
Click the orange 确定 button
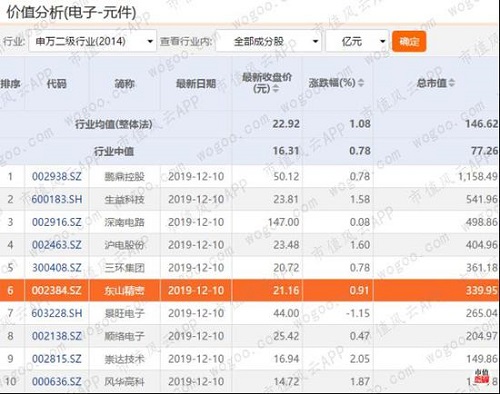[x=409, y=41]
